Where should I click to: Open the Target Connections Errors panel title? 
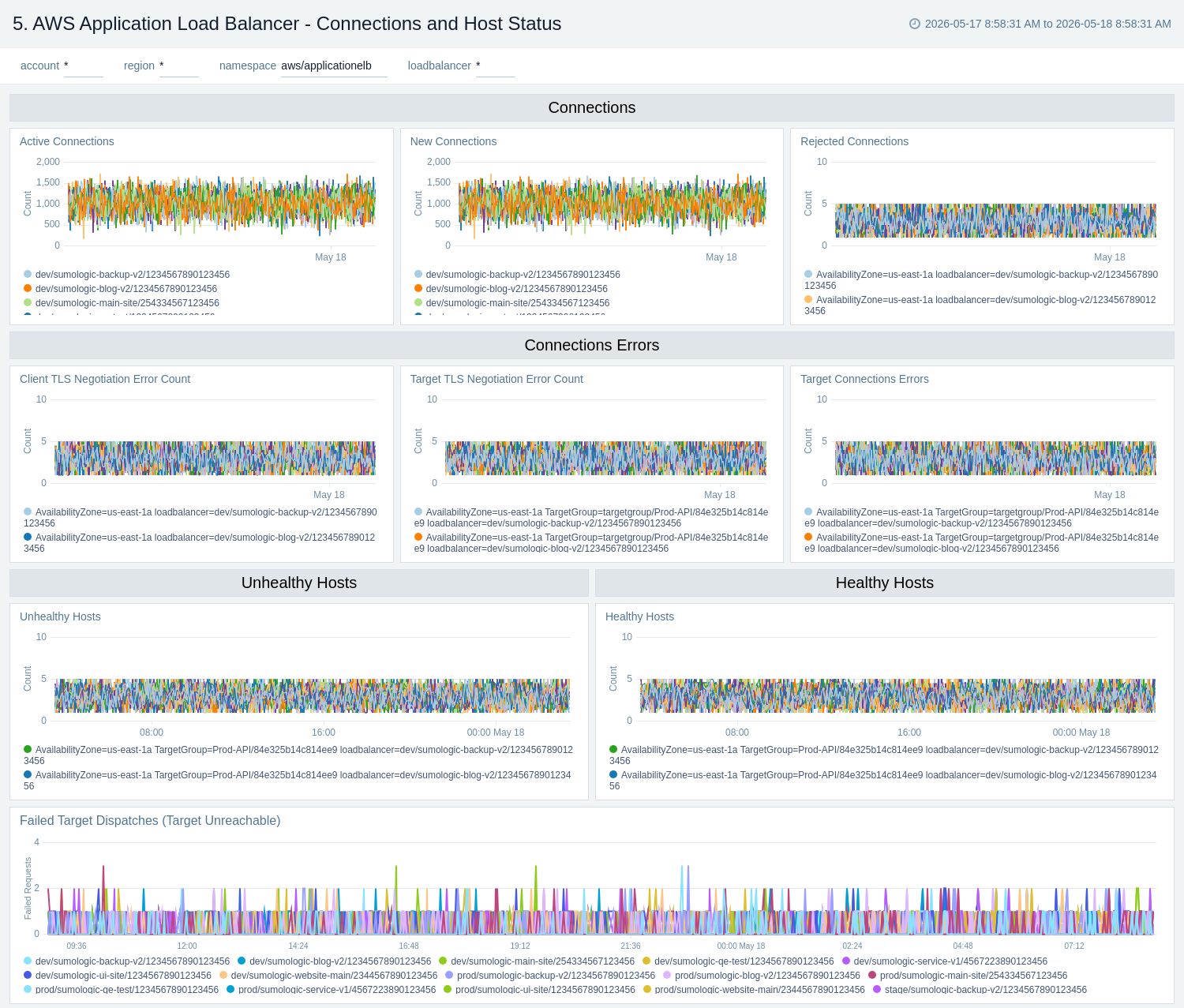pyautogui.click(x=864, y=379)
